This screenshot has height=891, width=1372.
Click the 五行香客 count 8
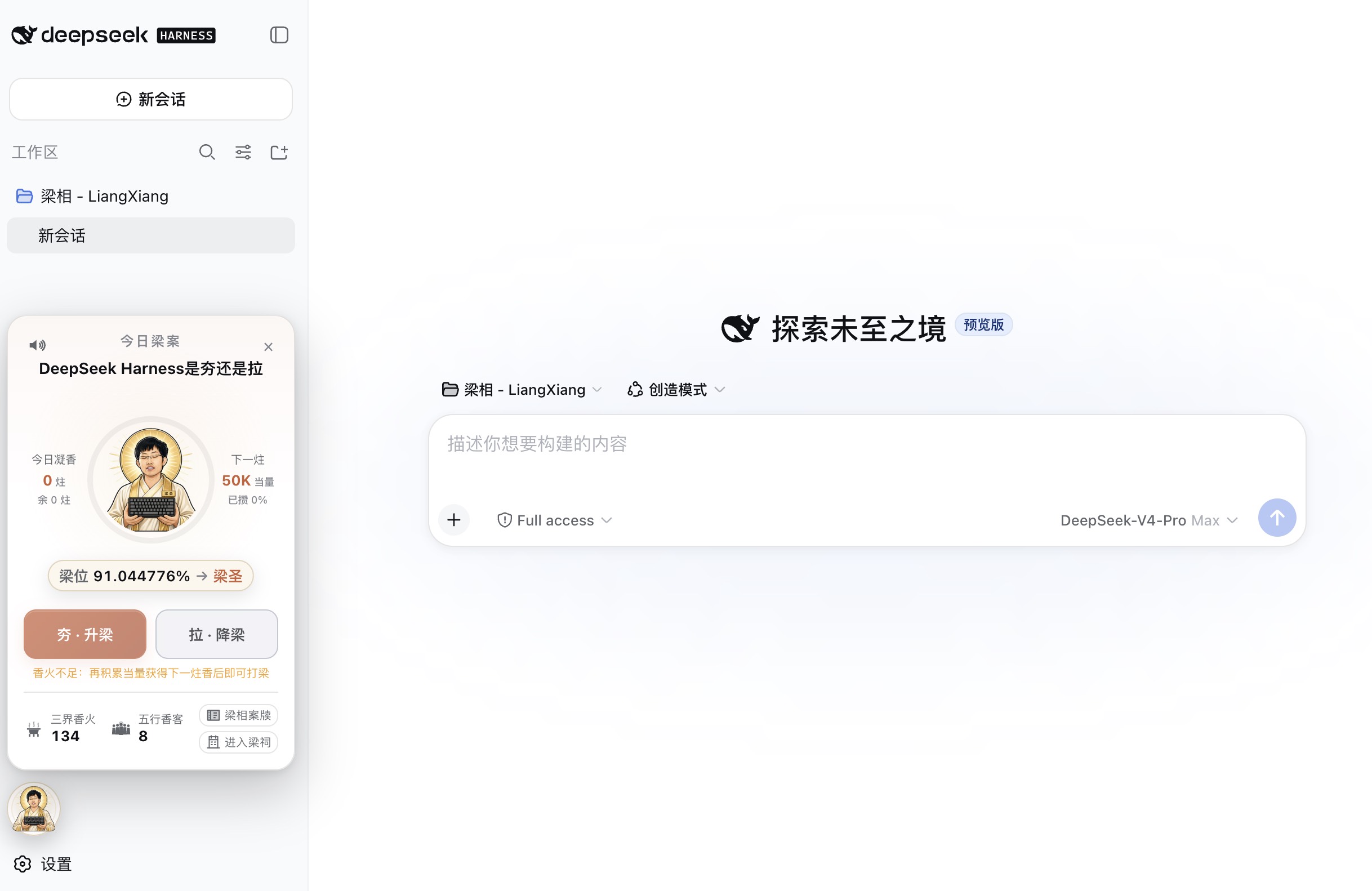click(x=143, y=736)
